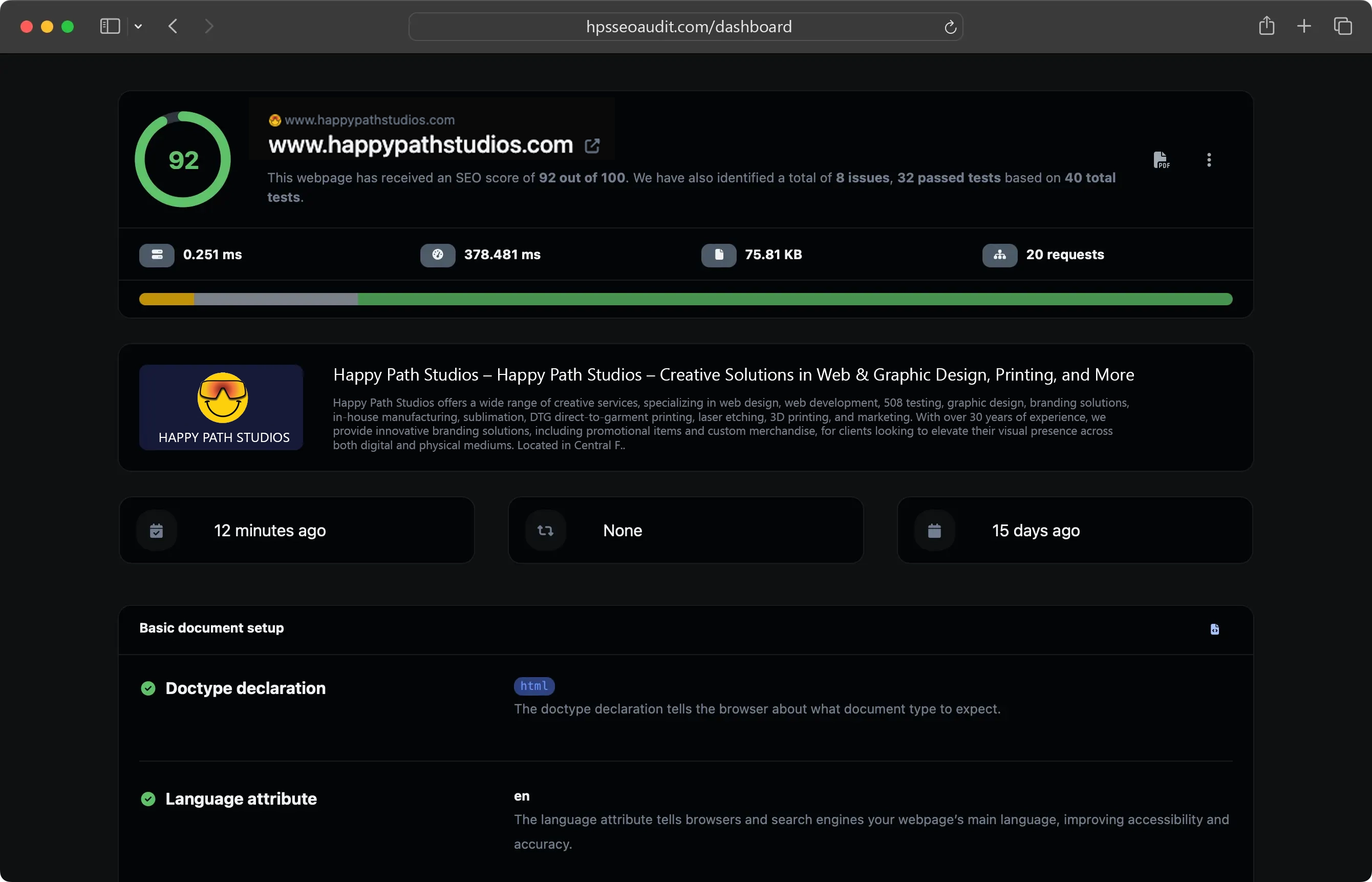This screenshot has height=882, width=1372.
Task: Open Safari's Share button
Action: (x=1267, y=26)
